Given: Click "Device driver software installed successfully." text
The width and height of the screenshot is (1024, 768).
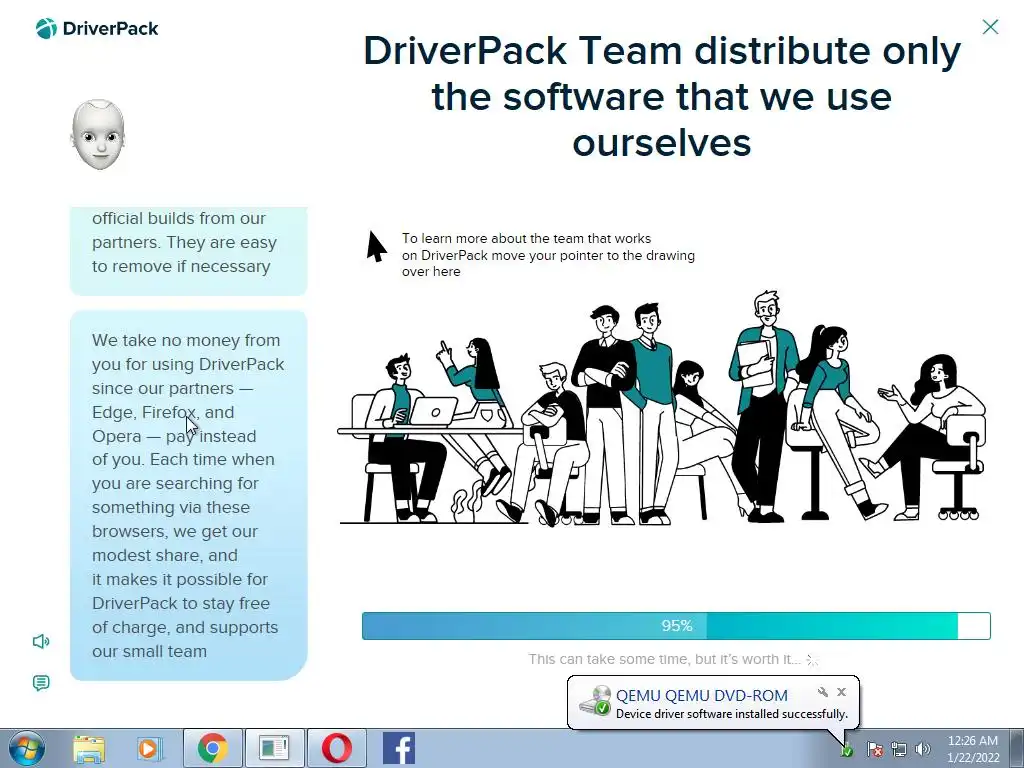Looking at the screenshot, I should 731,714.
